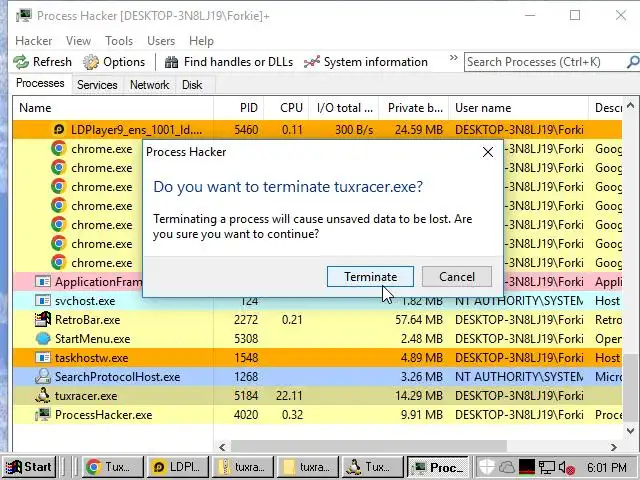The image size is (640, 480).
Task: Focus the Search Processes field
Action: [x=545, y=62]
